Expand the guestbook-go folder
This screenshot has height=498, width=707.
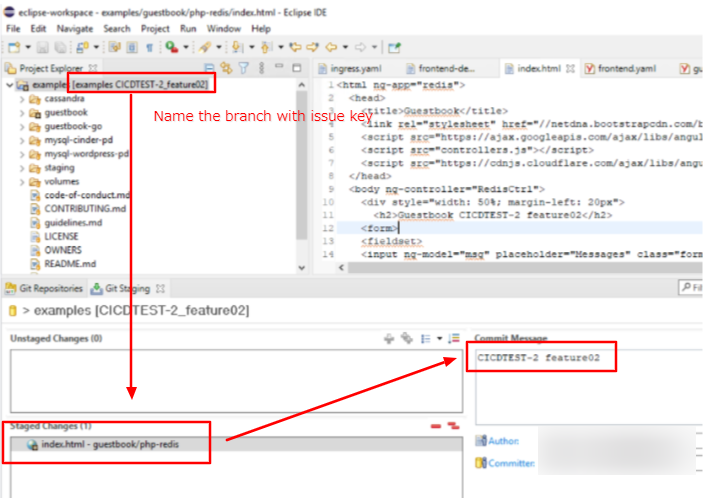[x=22, y=127]
